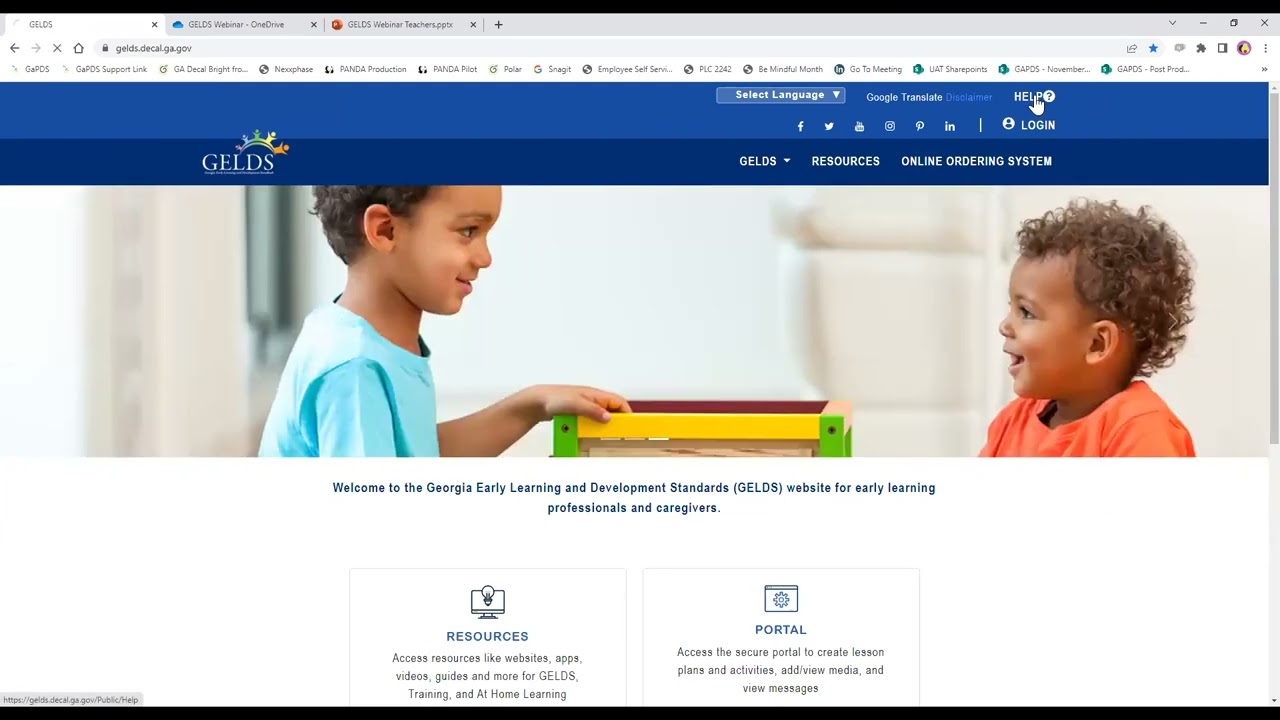Stop page loading with X button
Image resolution: width=1280 pixels, height=720 pixels.
57,48
